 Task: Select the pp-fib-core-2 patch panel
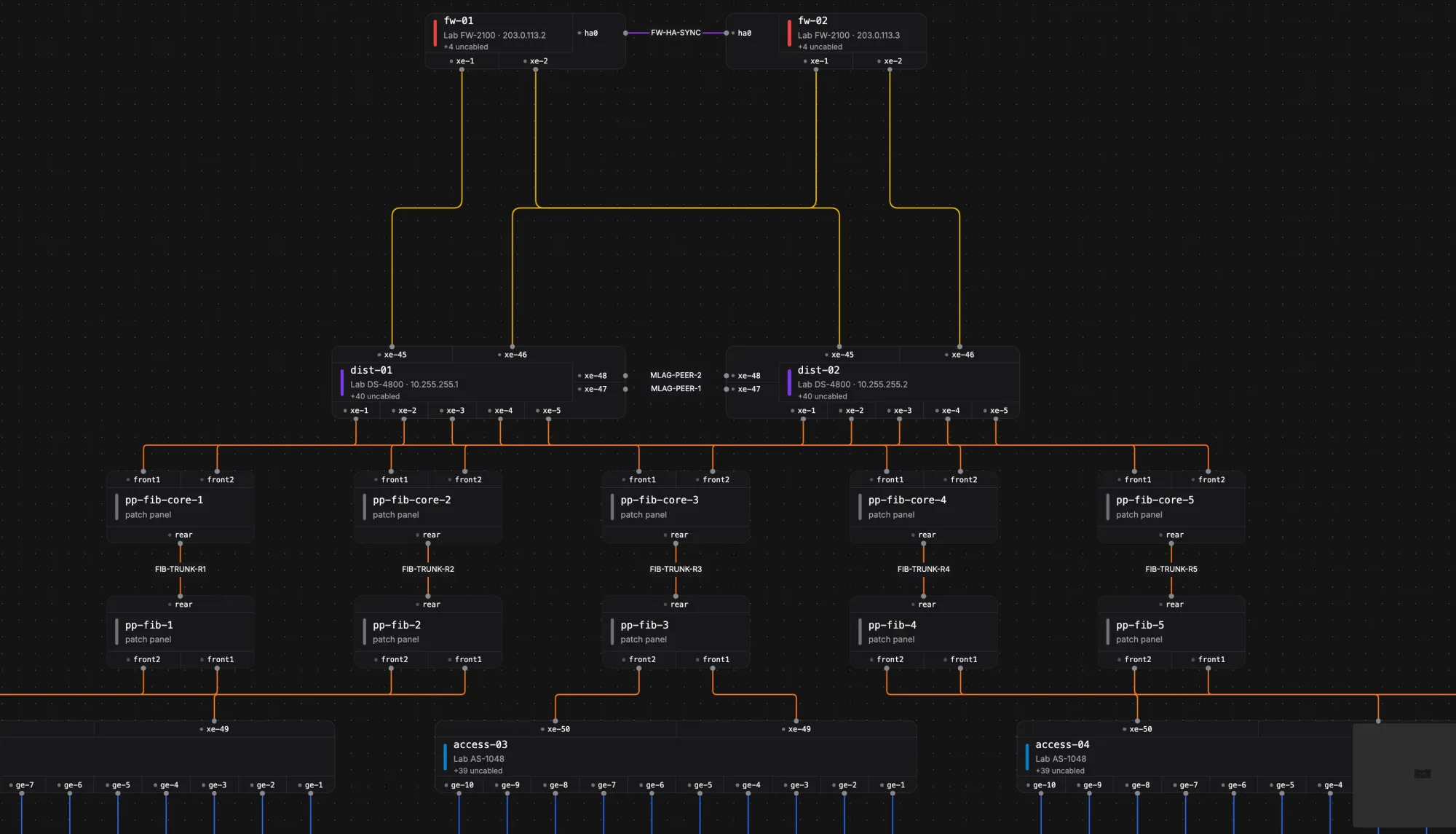tap(428, 507)
